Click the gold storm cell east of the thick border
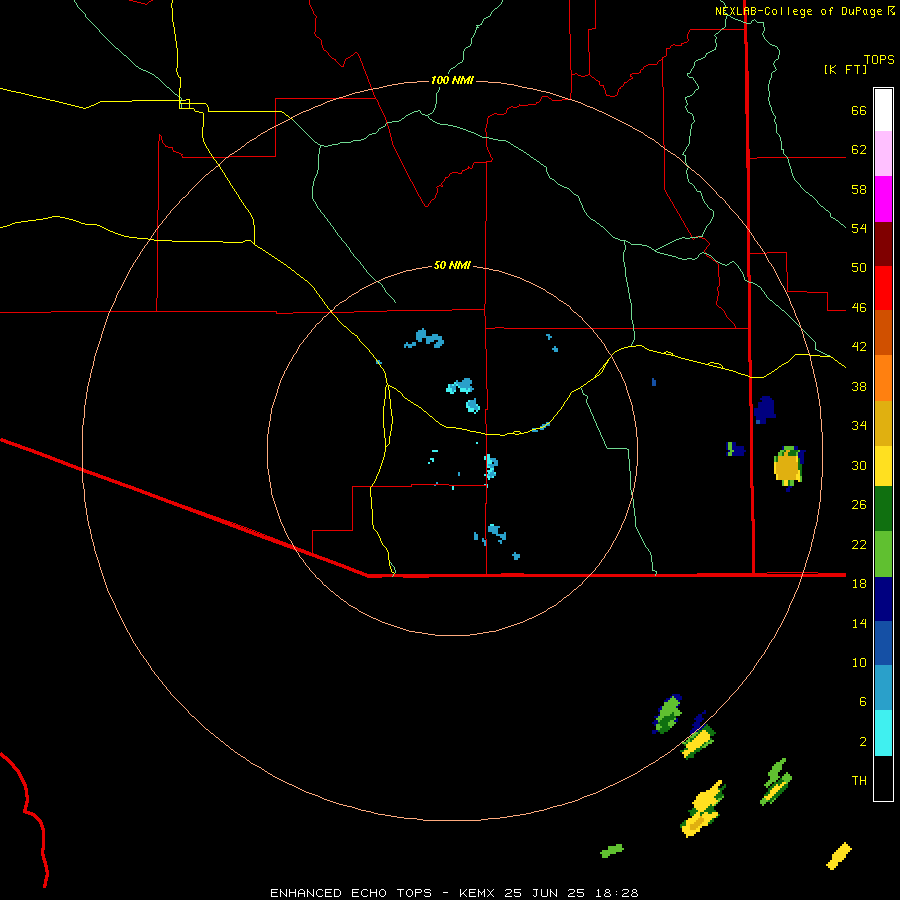This screenshot has width=900, height=900. 788,466
